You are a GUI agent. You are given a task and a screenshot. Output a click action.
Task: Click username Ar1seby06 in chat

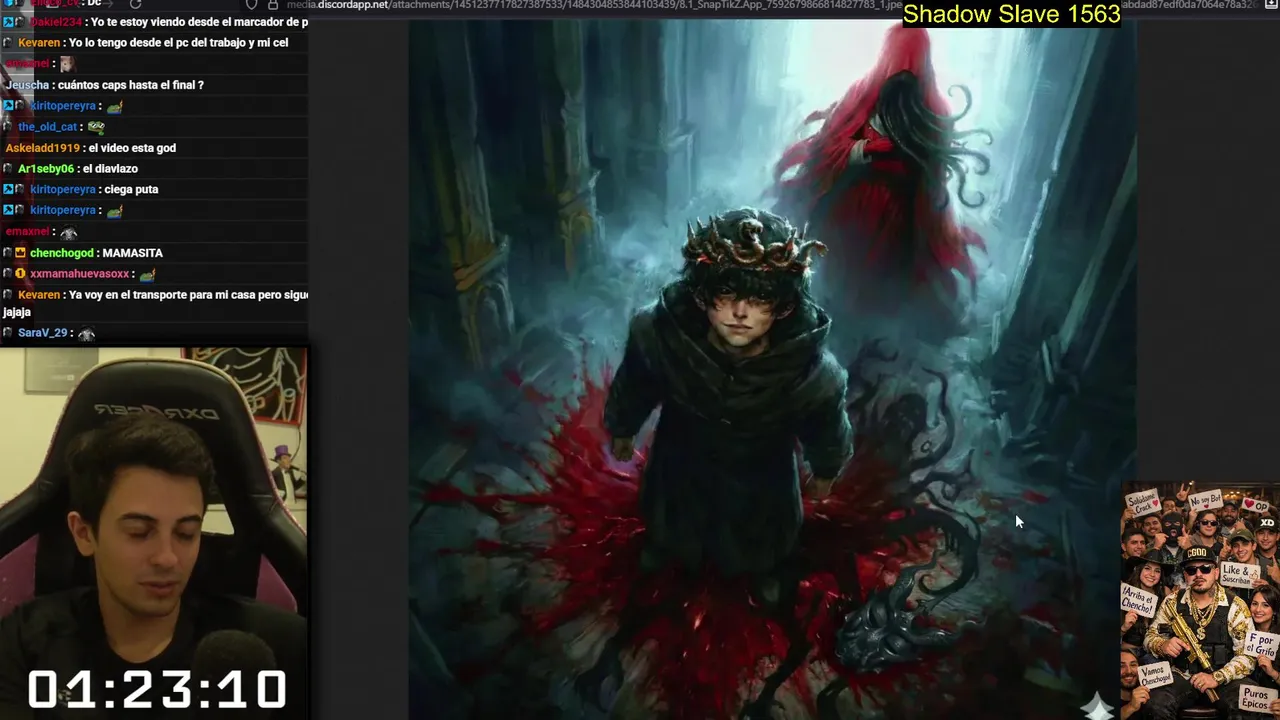(x=46, y=169)
